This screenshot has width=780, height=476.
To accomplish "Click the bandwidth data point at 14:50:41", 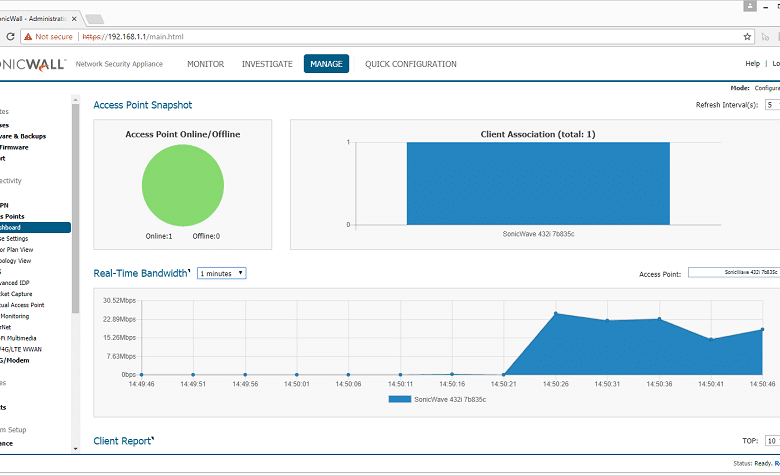I will click(x=711, y=339).
